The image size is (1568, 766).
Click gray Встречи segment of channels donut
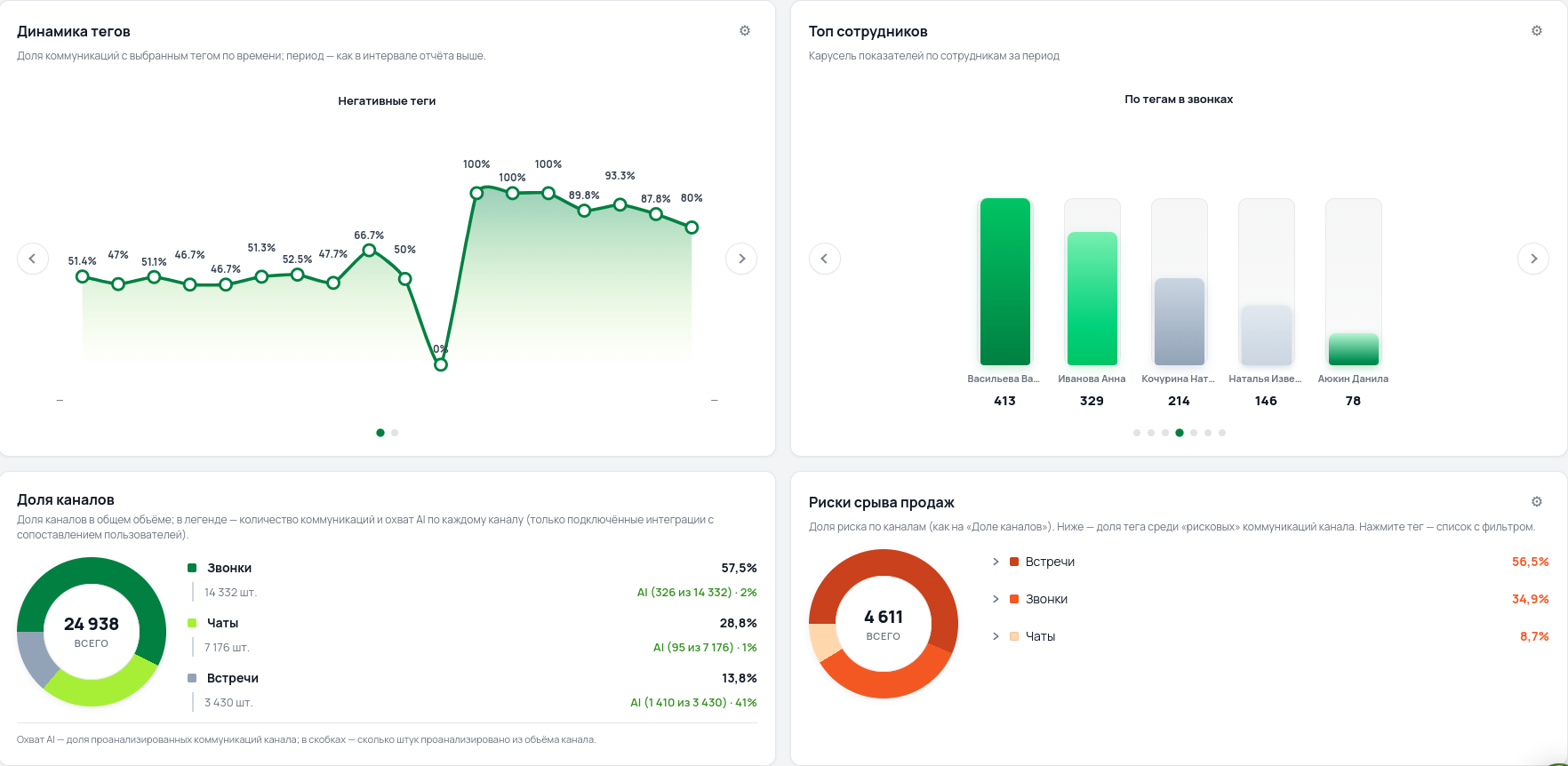tap(36, 658)
